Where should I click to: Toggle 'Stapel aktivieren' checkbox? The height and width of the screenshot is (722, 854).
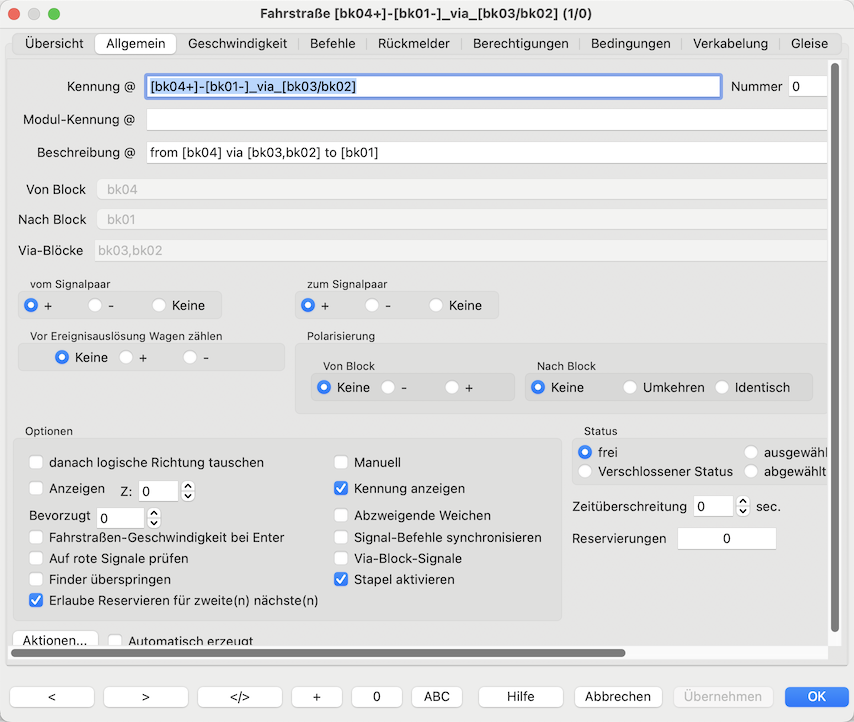coord(342,579)
